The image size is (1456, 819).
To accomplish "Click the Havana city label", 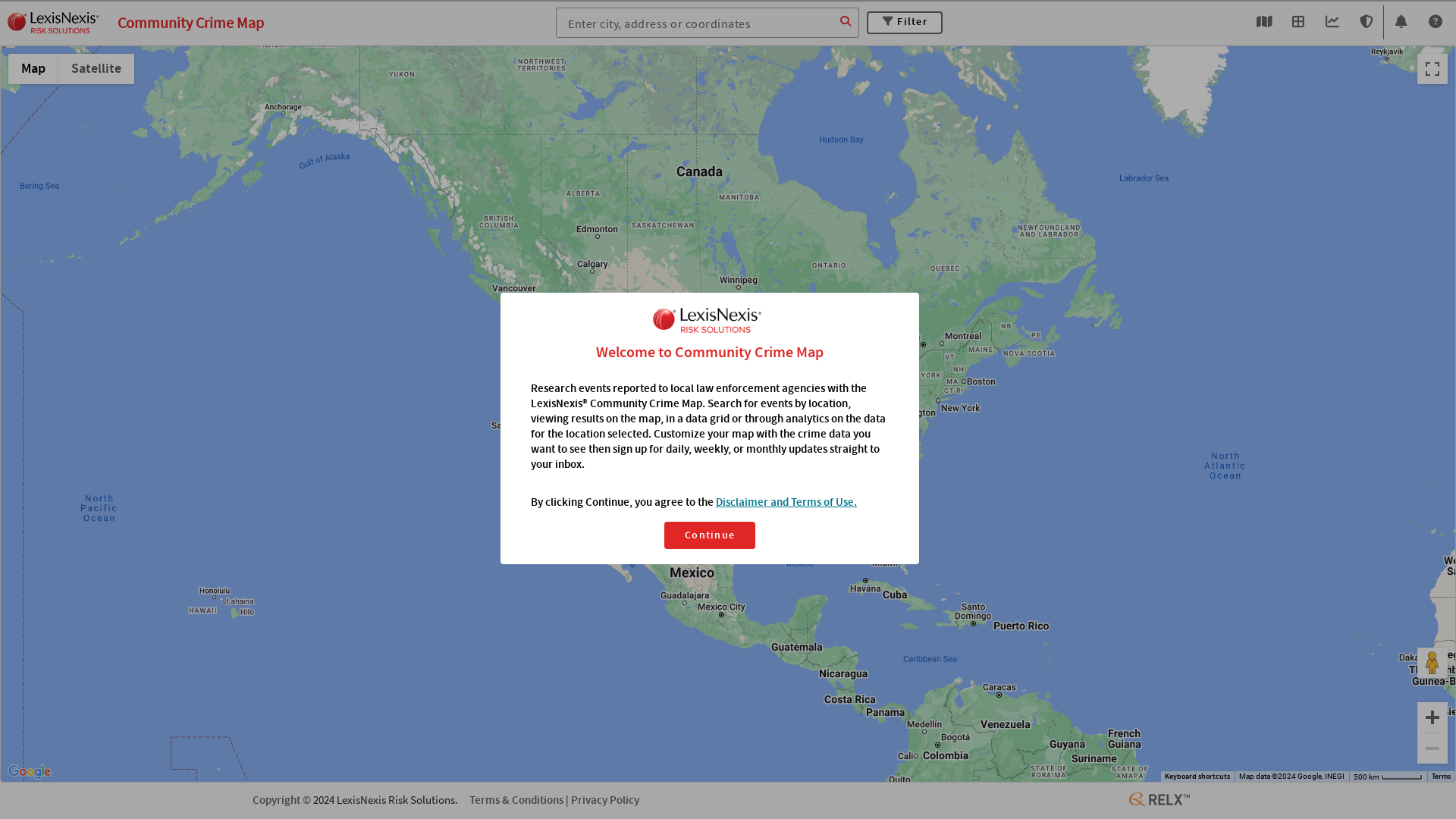I will point(865,588).
